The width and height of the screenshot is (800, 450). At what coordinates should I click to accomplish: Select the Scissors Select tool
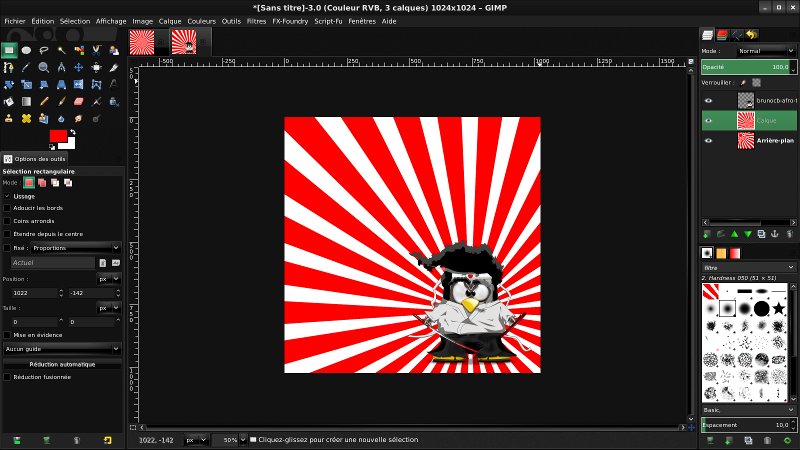(x=96, y=50)
